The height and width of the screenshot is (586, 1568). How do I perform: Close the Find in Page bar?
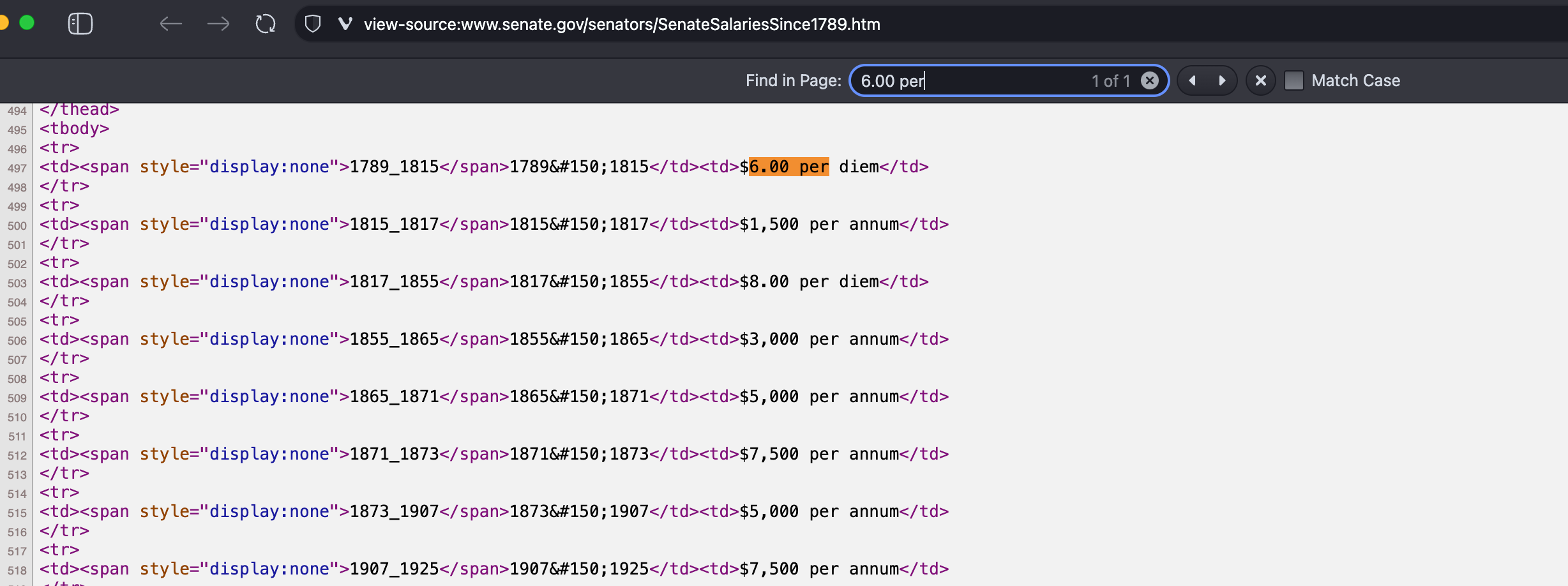[x=1260, y=80]
